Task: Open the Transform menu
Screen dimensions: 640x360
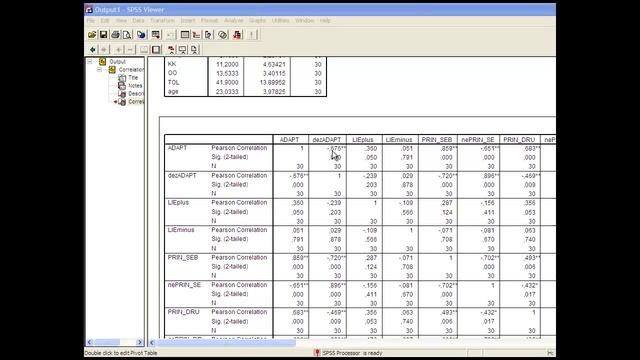Action: tap(162, 20)
